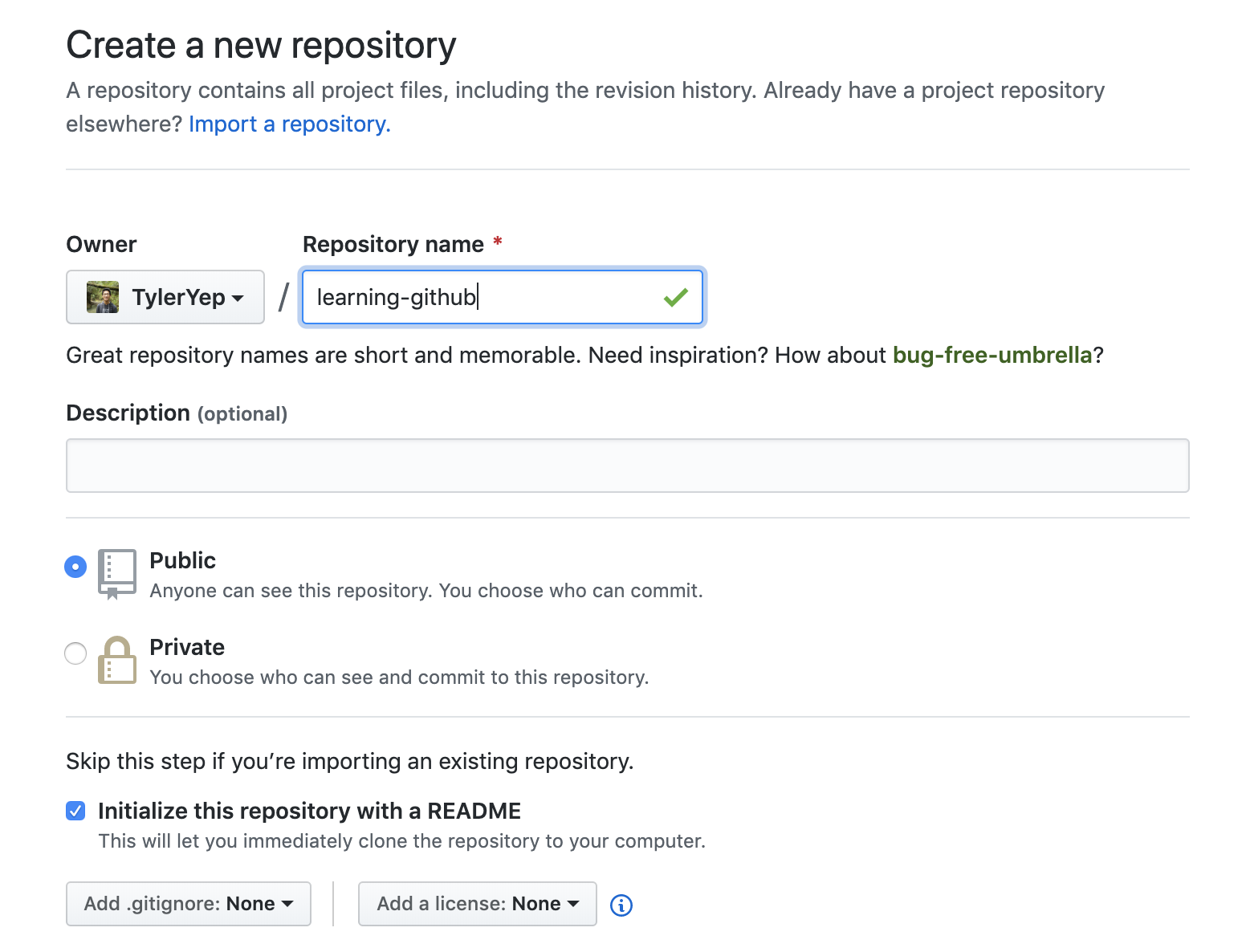Click 'Skip this step if you're importing' text
The width and height of the screenshot is (1246, 952).
coord(350,761)
